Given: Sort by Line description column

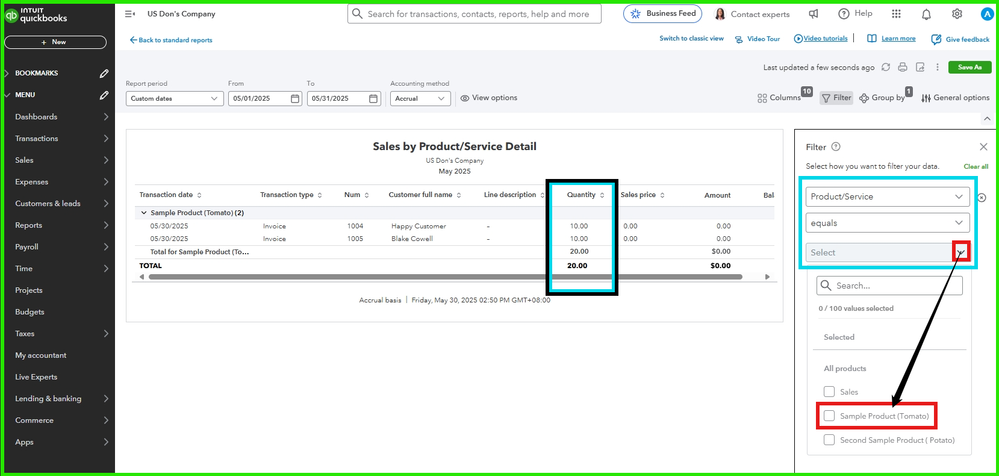Looking at the screenshot, I should click(542, 195).
